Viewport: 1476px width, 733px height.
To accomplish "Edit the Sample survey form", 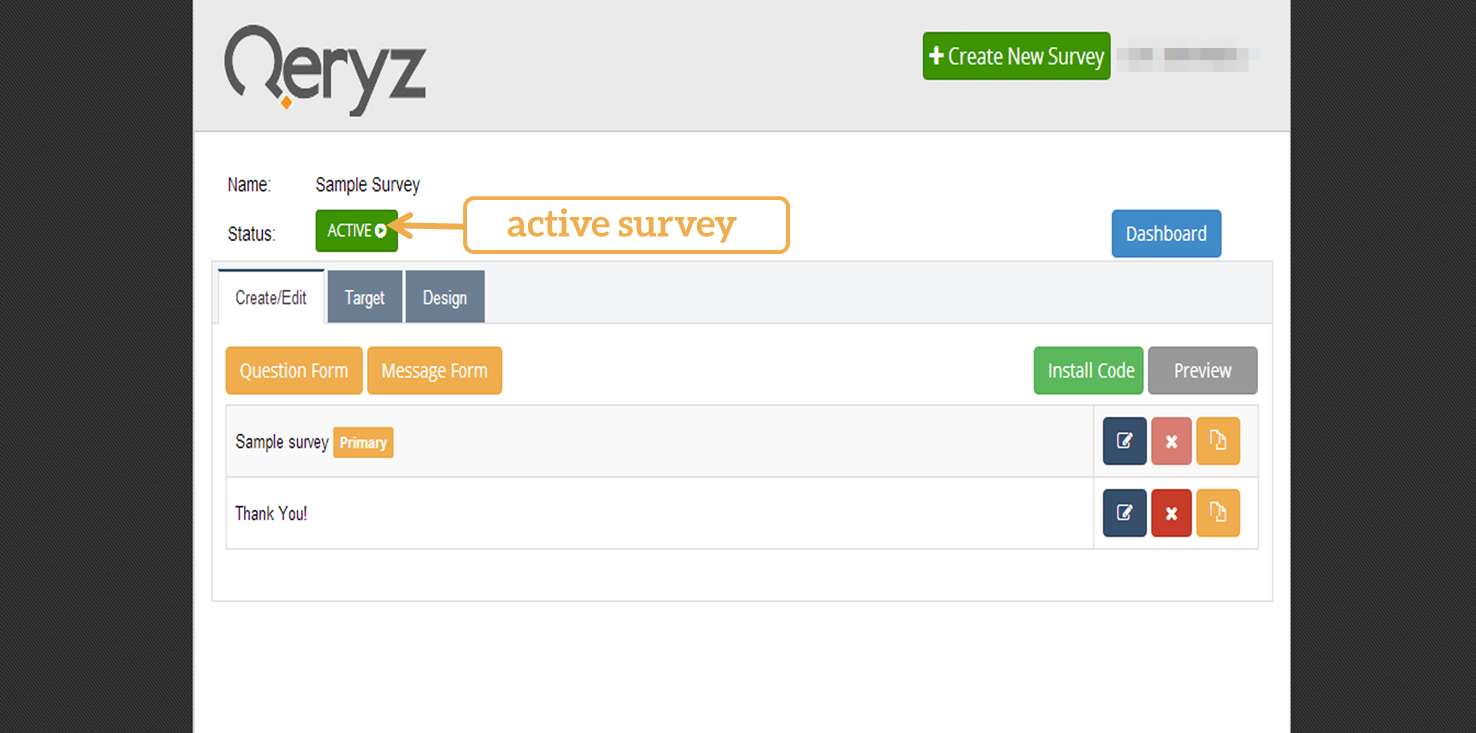I will pos(1124,441).
